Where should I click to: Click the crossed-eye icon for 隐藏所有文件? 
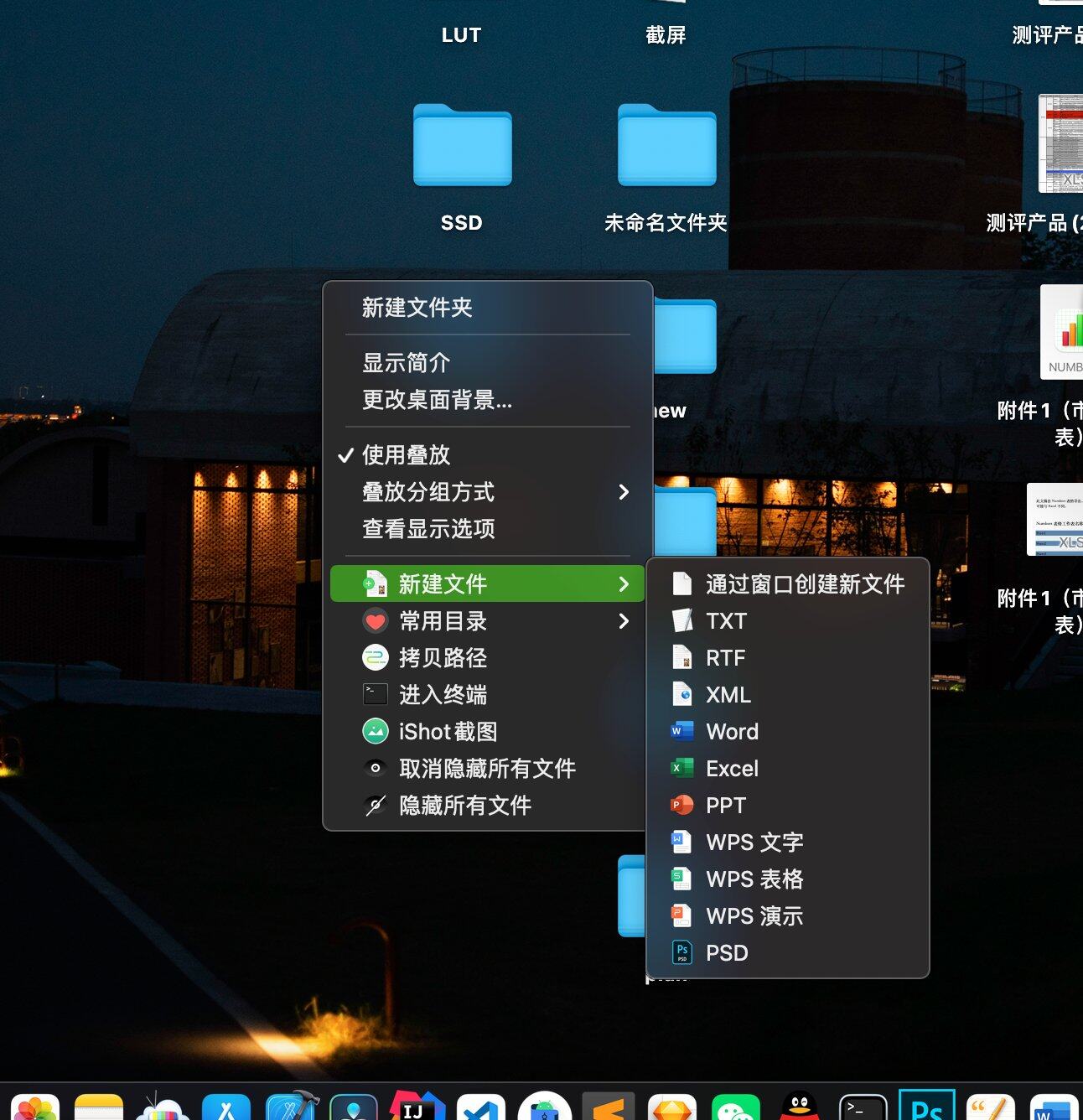click(375, 806)
